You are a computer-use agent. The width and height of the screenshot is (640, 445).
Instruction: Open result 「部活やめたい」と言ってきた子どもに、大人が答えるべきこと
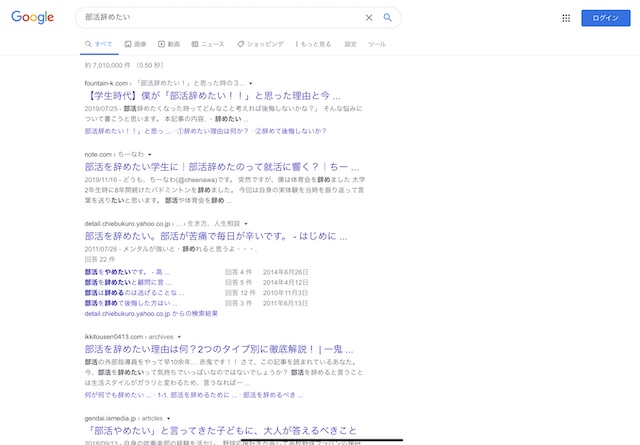click(222, 431)
